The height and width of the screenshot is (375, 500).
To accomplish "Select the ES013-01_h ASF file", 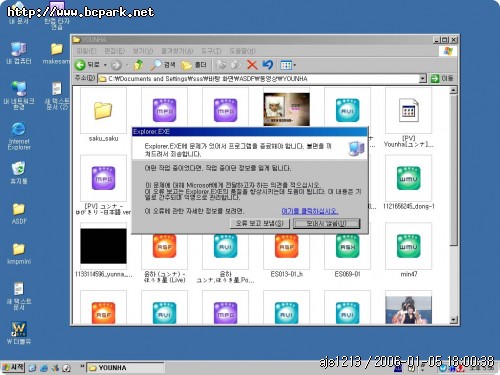I will [286, 246].
